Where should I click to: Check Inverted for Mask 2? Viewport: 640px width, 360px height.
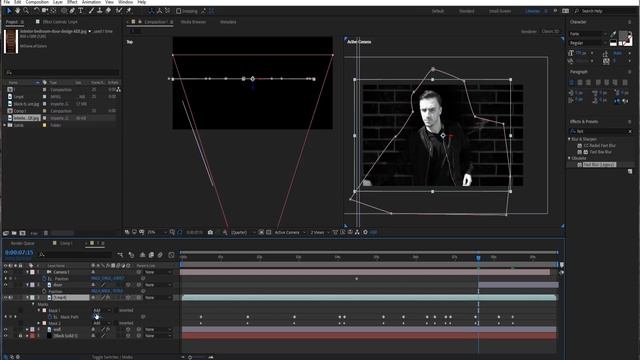116,323
